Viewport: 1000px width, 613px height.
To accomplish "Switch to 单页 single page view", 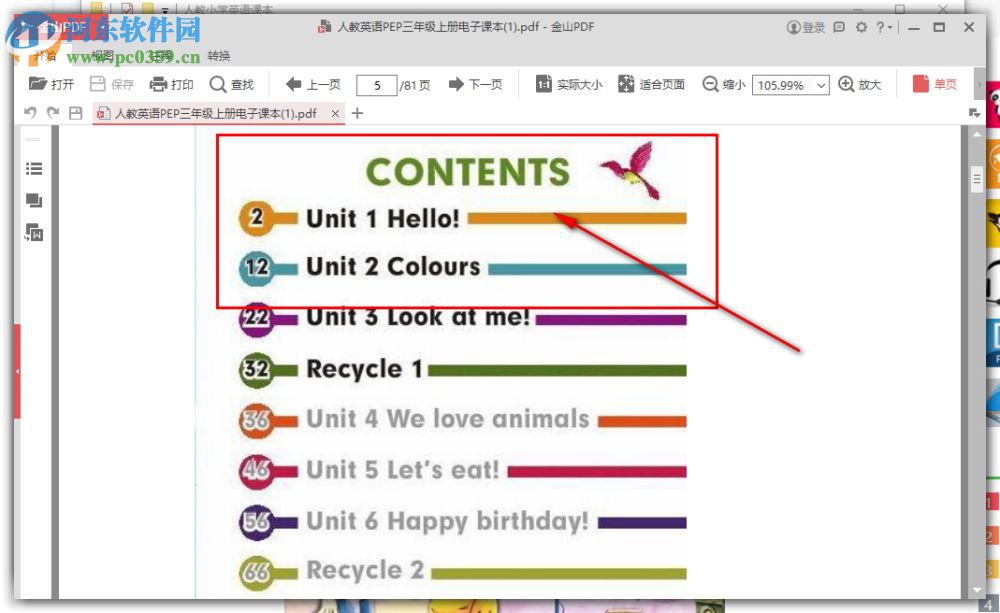I will click(934, 84).
